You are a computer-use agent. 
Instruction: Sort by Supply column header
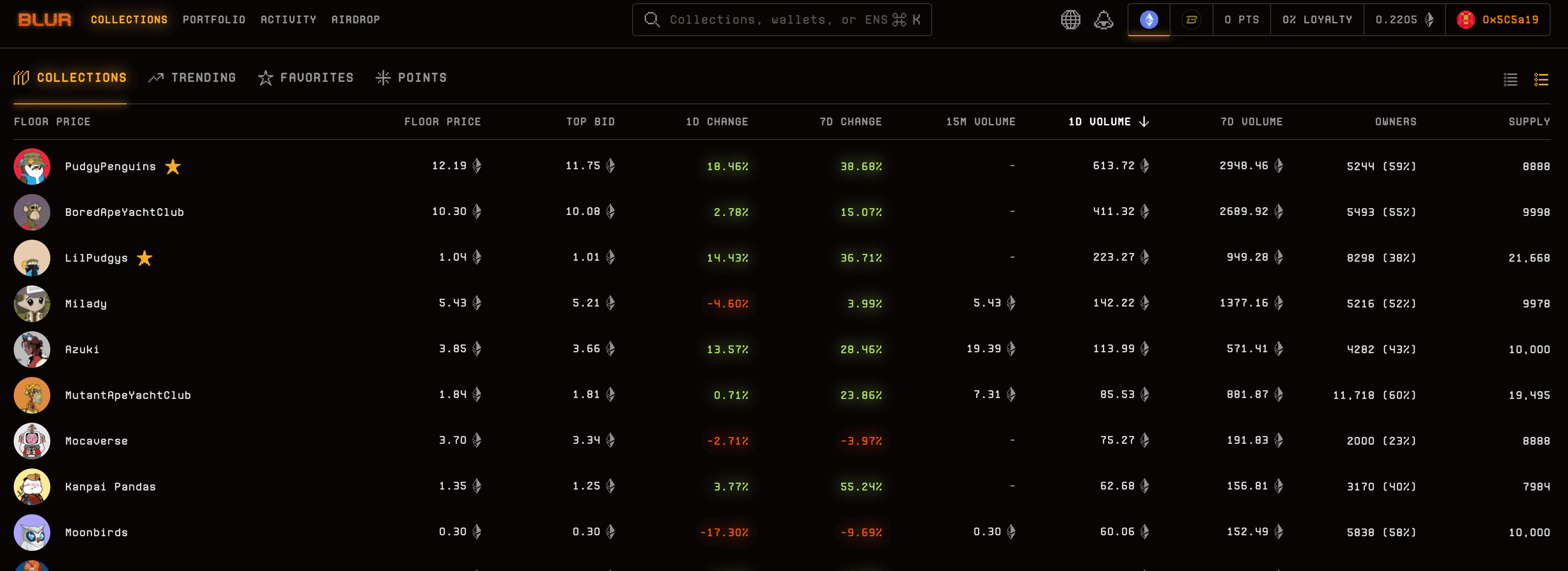tap(1529, 122)
